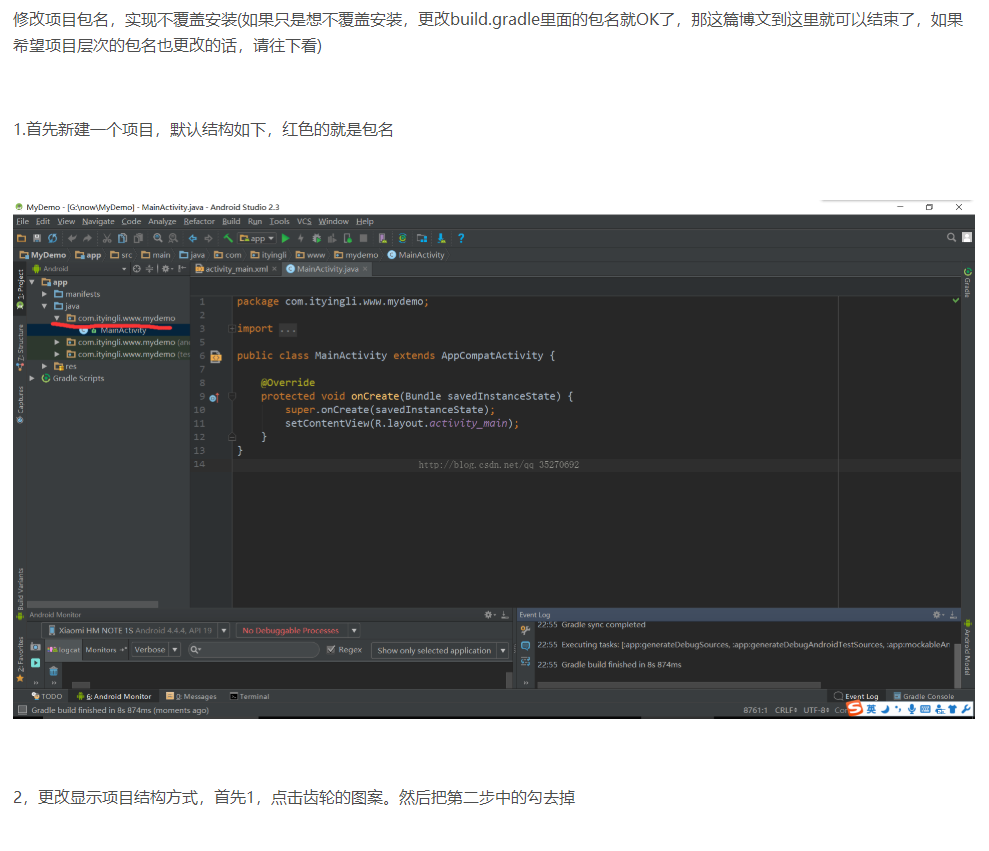This screenshot has height=851, width=989.
Task: Expand the manifests folder node
Action: click(x=45, y=294)
